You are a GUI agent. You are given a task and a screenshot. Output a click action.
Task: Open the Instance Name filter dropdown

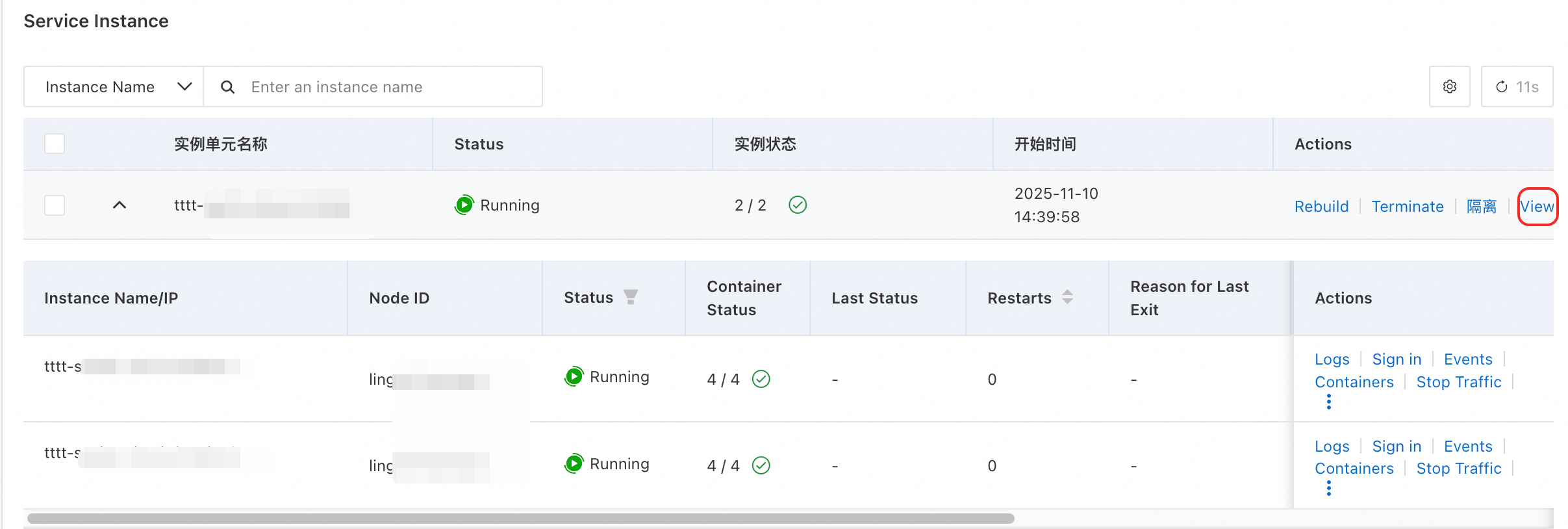pos(114,86)
